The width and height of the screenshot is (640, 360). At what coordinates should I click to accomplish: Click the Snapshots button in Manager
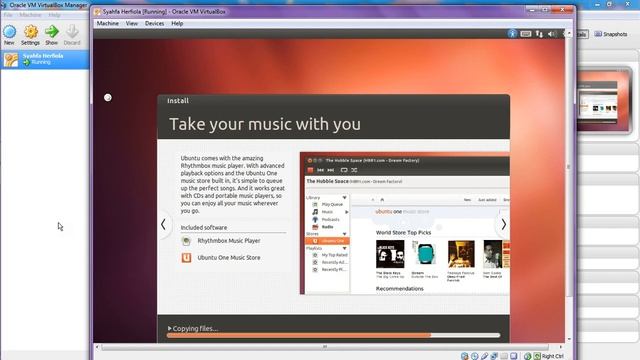click(x=611, y=34)
